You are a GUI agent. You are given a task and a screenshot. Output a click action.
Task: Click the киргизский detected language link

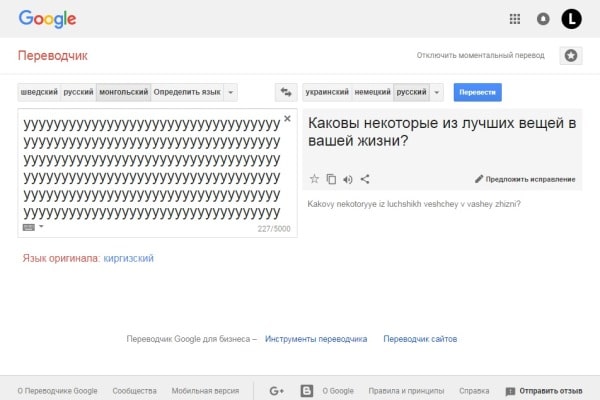click(x=128, y=258)
